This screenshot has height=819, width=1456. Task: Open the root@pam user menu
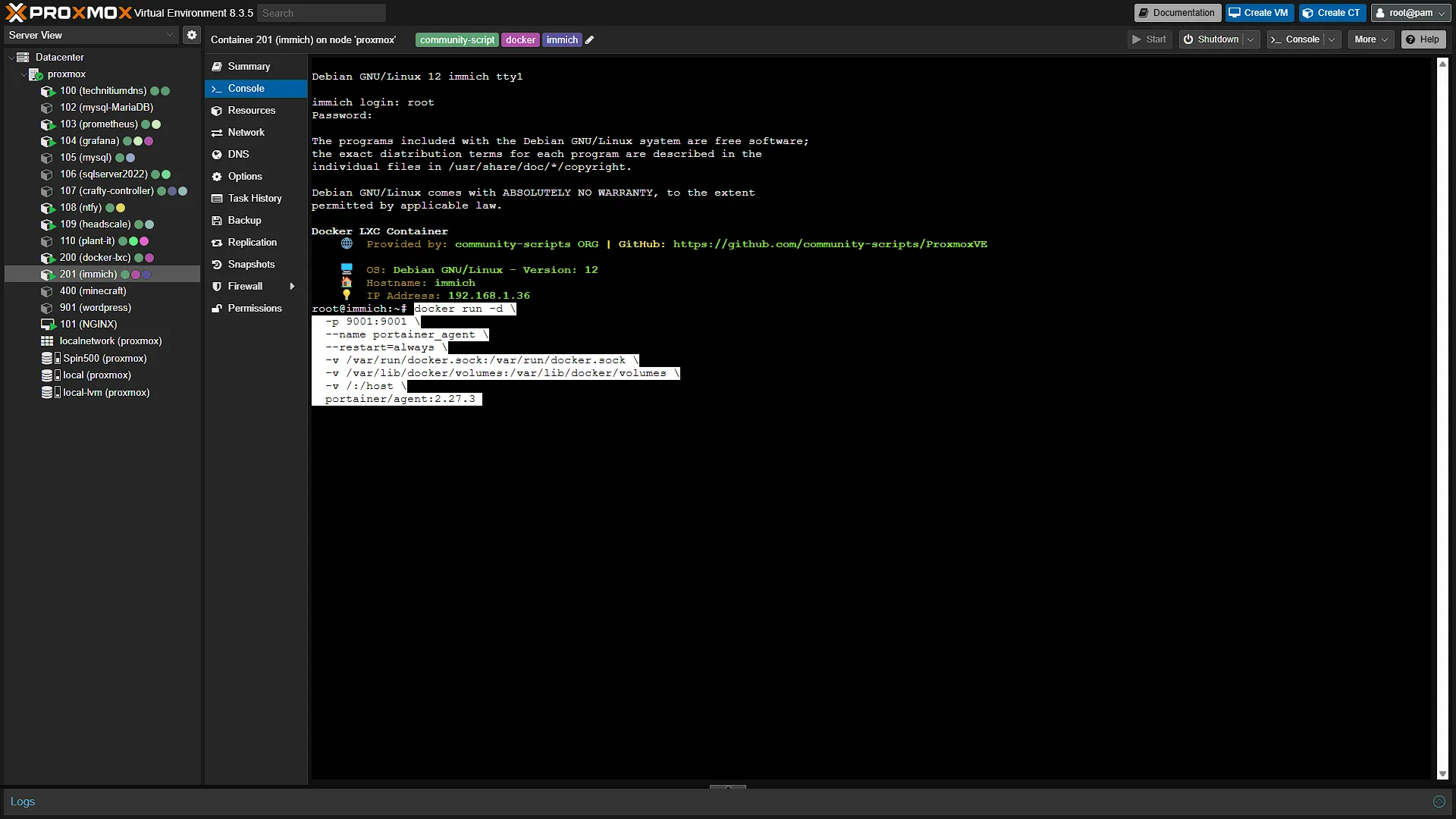[1411, 13]
